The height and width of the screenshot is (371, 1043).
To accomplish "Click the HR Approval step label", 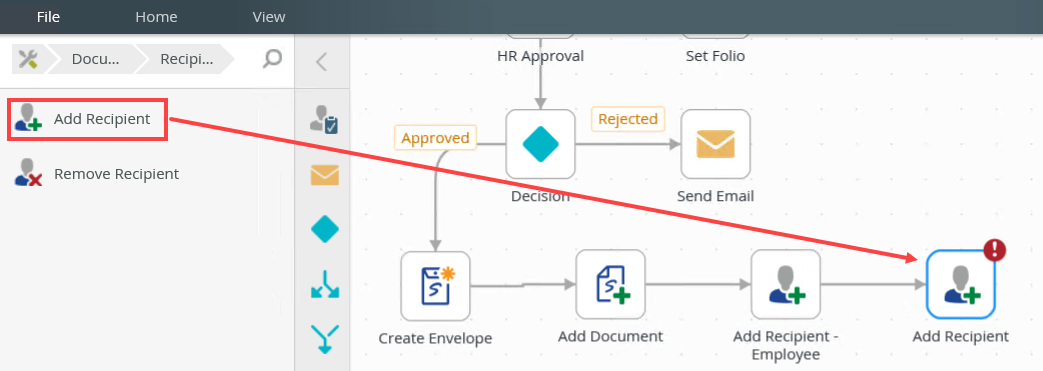I will (540, 56).
